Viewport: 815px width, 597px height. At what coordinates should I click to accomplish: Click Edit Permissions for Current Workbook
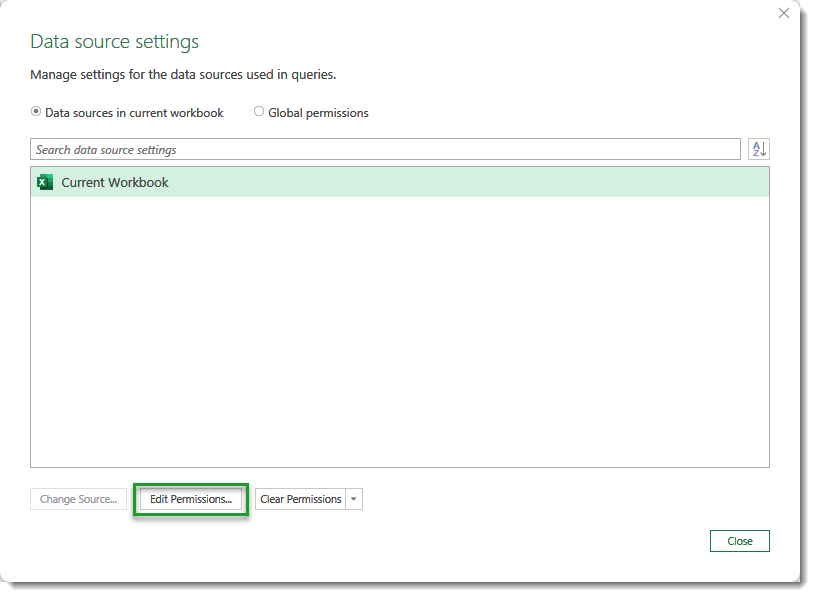190,498
